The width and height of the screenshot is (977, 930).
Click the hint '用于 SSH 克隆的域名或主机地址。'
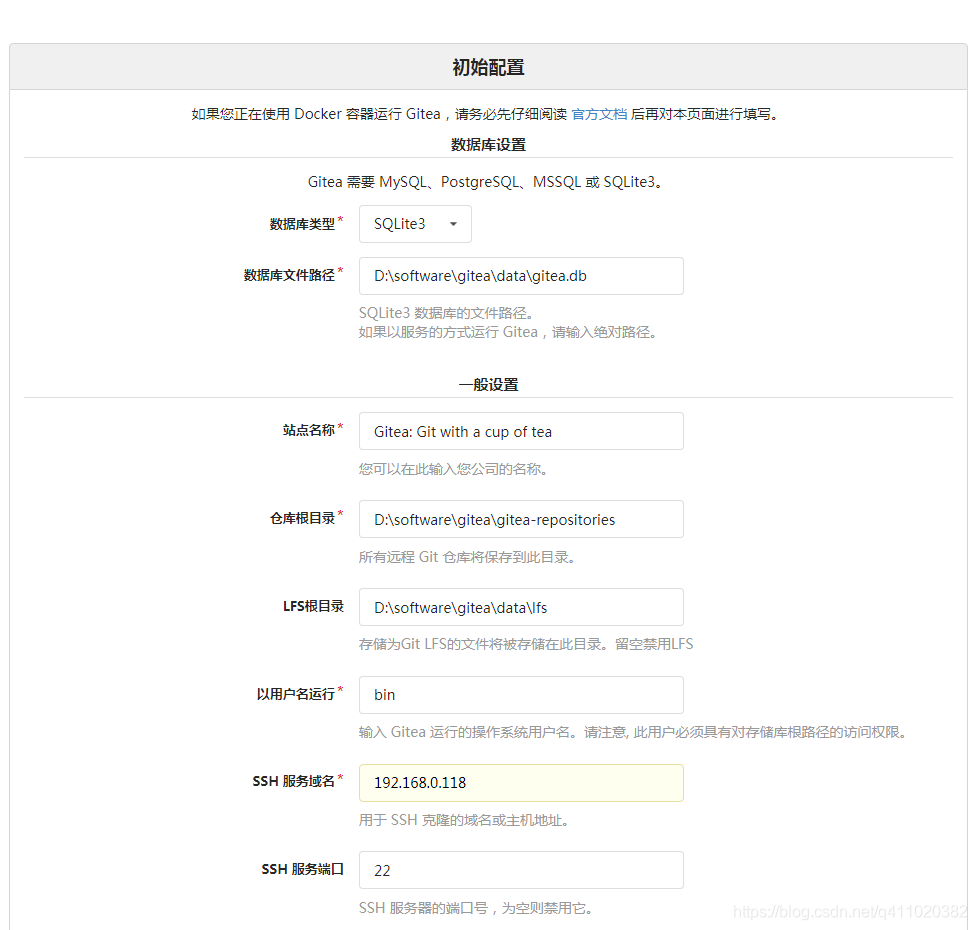(x=464, y=820)
